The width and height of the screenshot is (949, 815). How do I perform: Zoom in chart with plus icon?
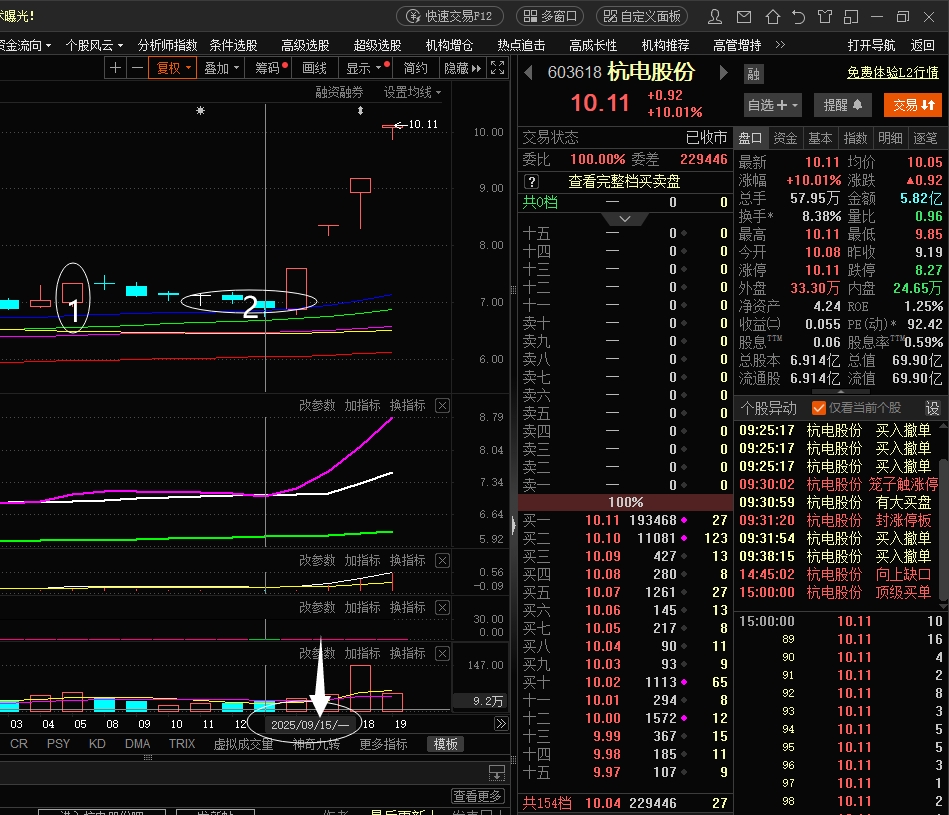click(x=115, y=68)
